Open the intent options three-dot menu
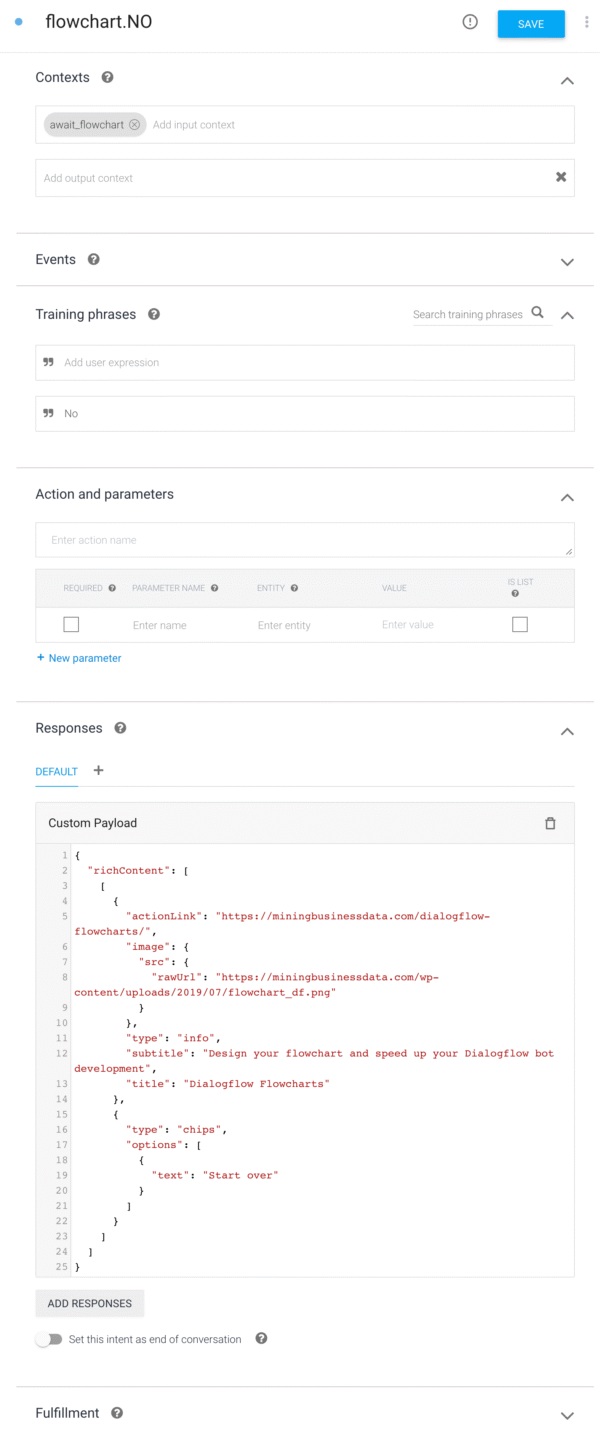The width and height of the screenshot is (600, 1439). [587, 21]
